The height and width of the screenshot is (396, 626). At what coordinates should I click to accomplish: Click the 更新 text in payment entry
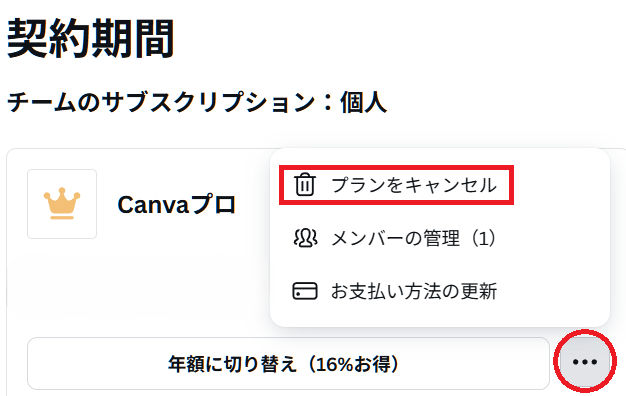click(479, 291)
